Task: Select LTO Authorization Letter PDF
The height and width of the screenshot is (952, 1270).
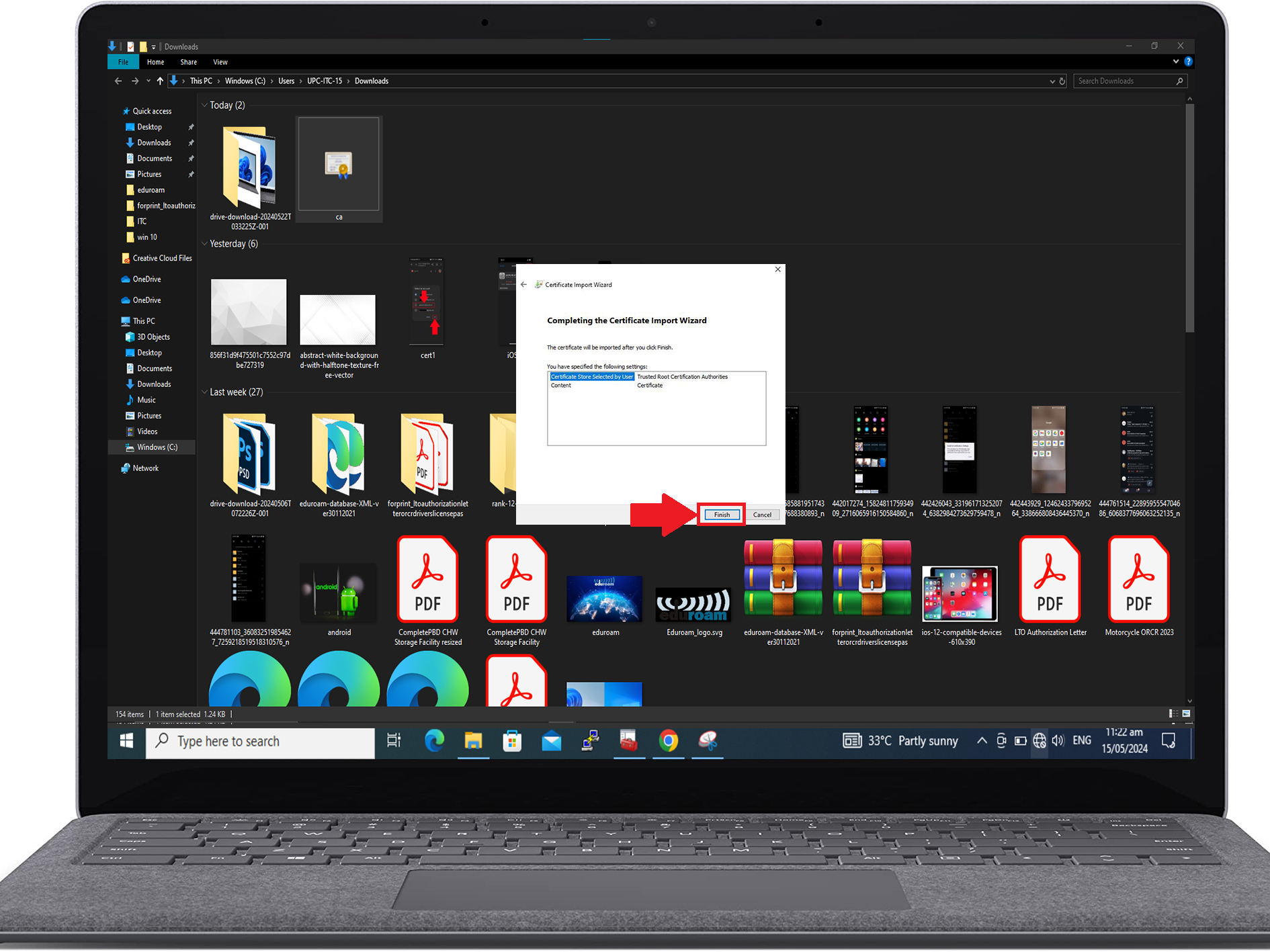Action: click(1050, 586)
